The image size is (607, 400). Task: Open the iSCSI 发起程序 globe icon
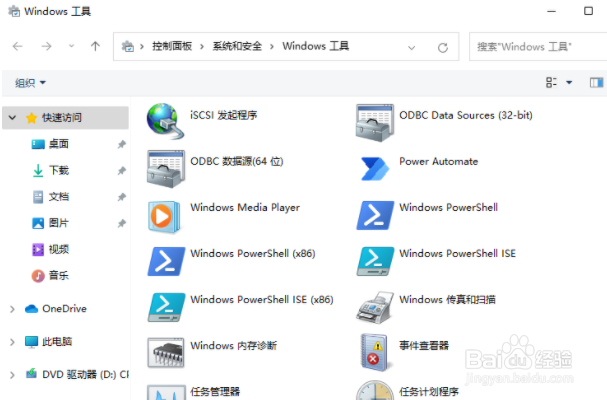click(x=165, y=121)
